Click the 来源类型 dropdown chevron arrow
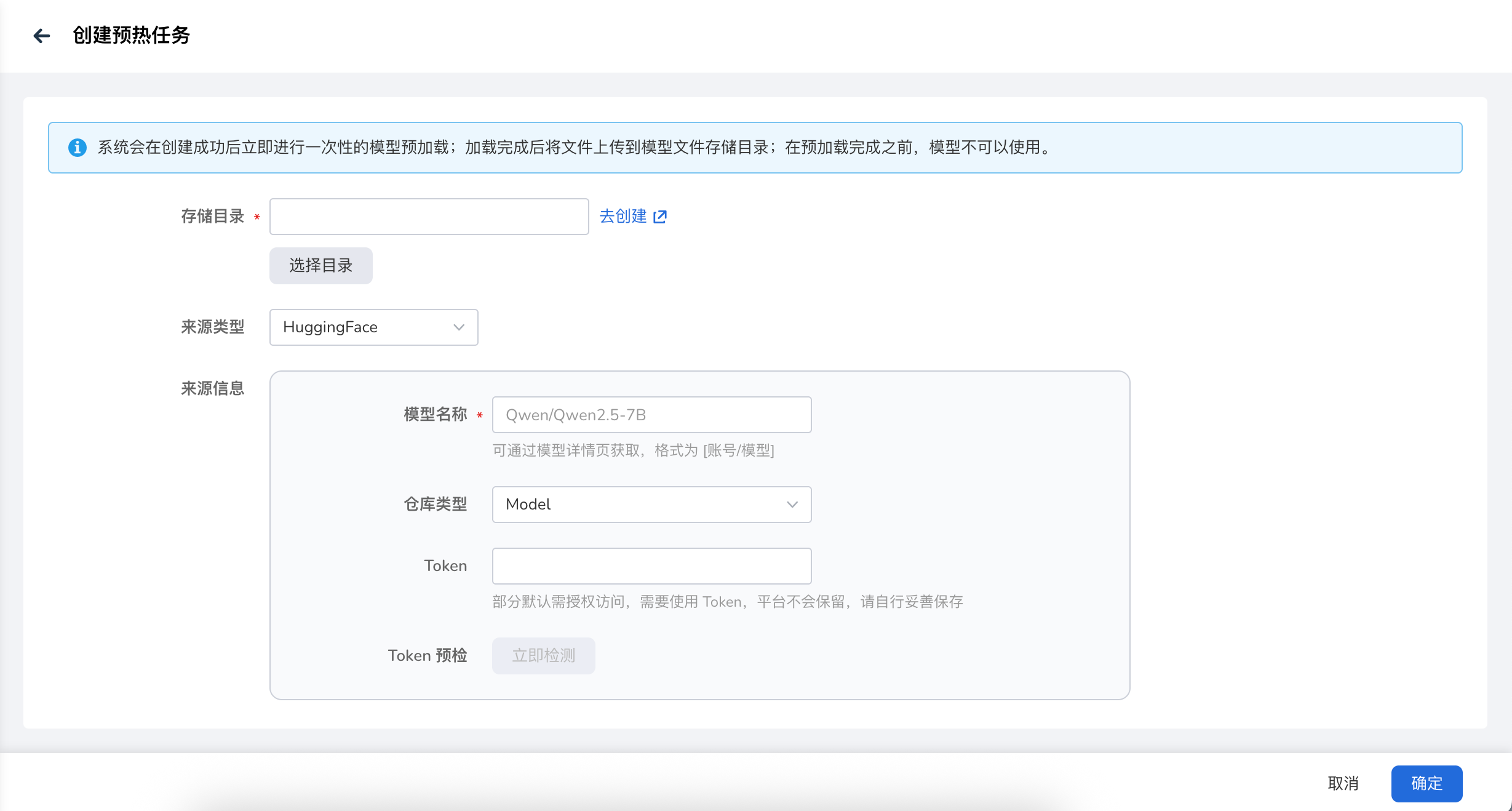This screenshot has width=1512, height=811. pos(458,327)
